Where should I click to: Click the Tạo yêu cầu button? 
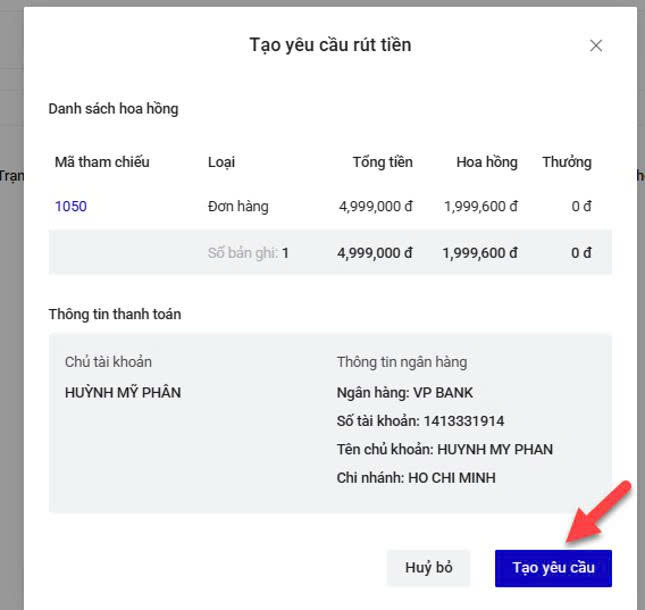click(553, 568)
